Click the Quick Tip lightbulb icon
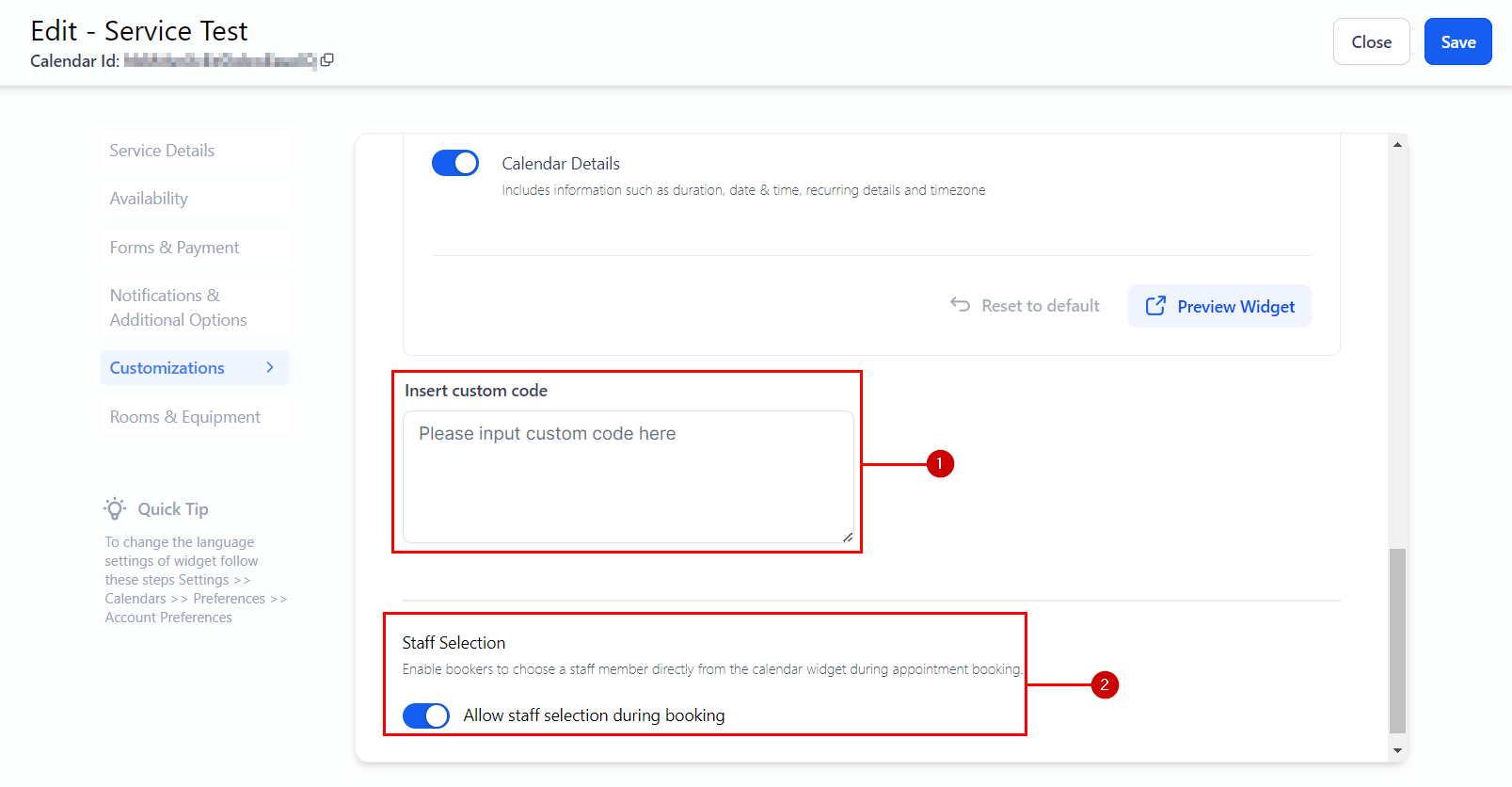 click(115, 509)
